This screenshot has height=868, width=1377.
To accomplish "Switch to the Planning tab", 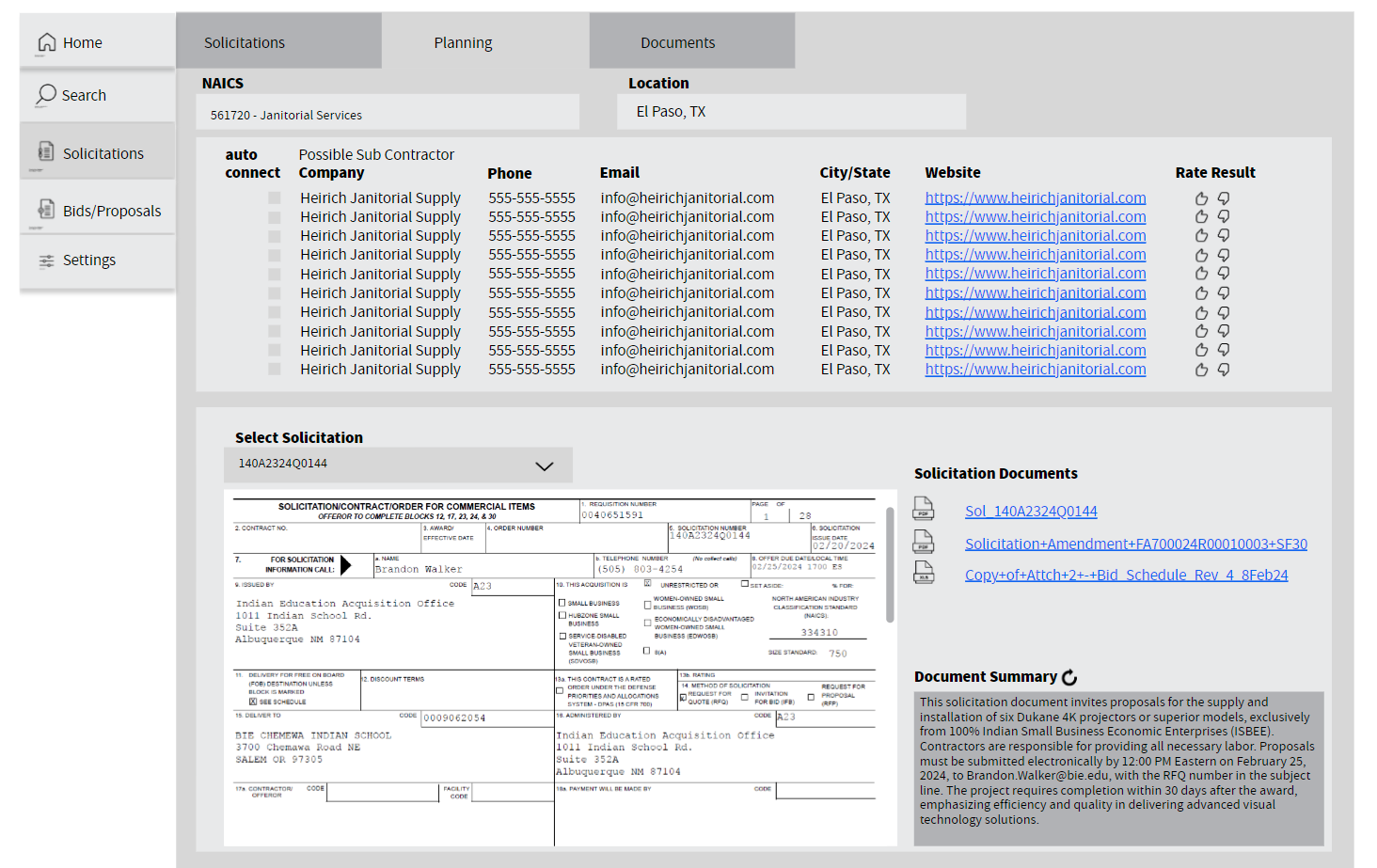I will click(x=463, y=42).
